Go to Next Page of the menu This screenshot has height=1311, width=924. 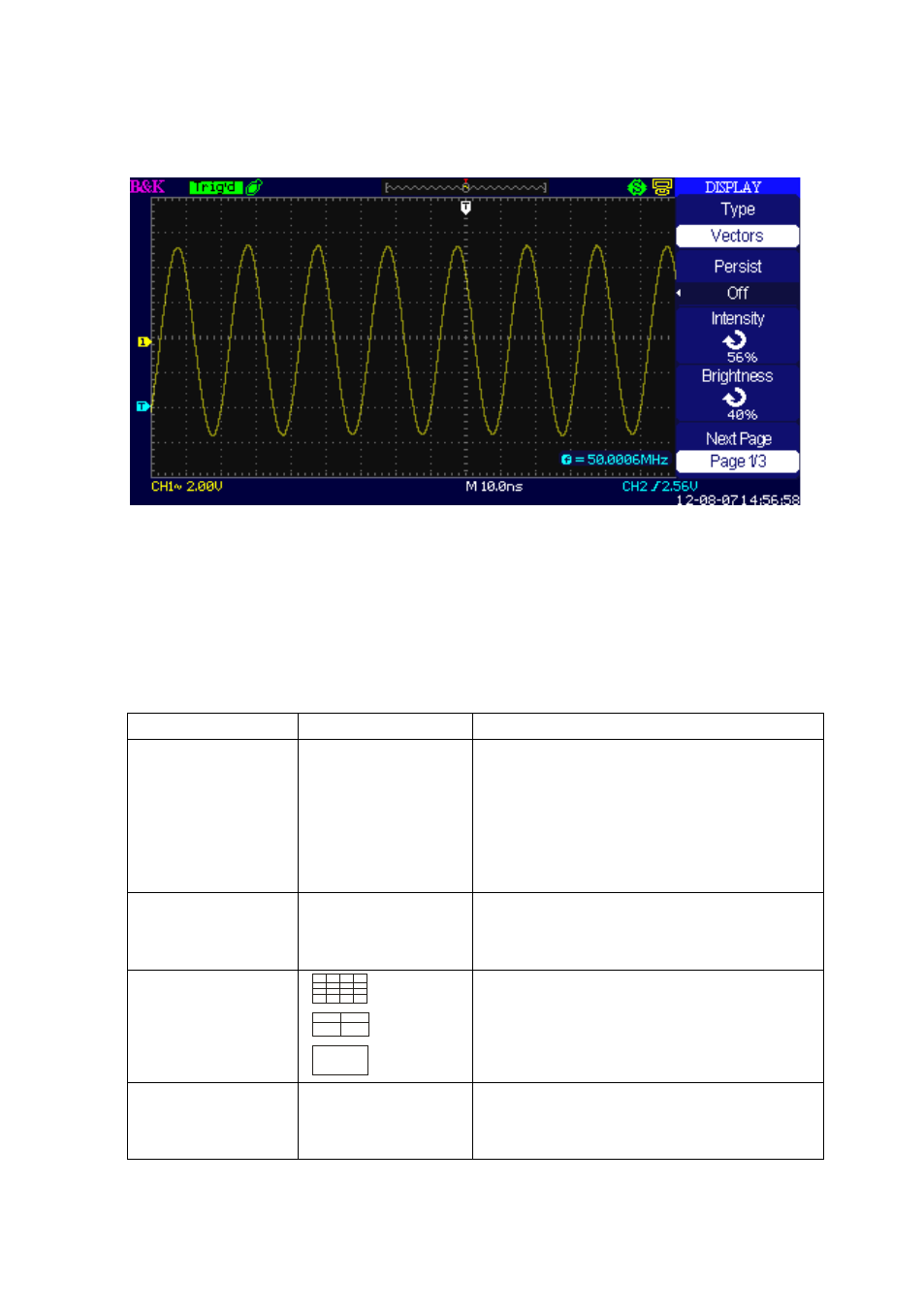tap(738, 438)
